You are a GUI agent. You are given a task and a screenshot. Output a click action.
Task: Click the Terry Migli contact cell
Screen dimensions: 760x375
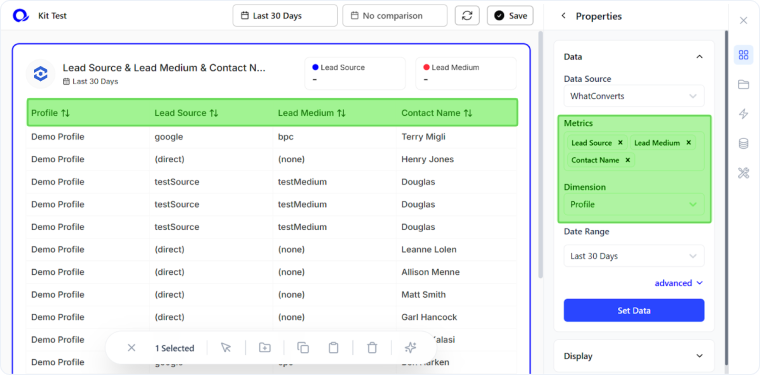pyautogui.click(x=423, y=137)
